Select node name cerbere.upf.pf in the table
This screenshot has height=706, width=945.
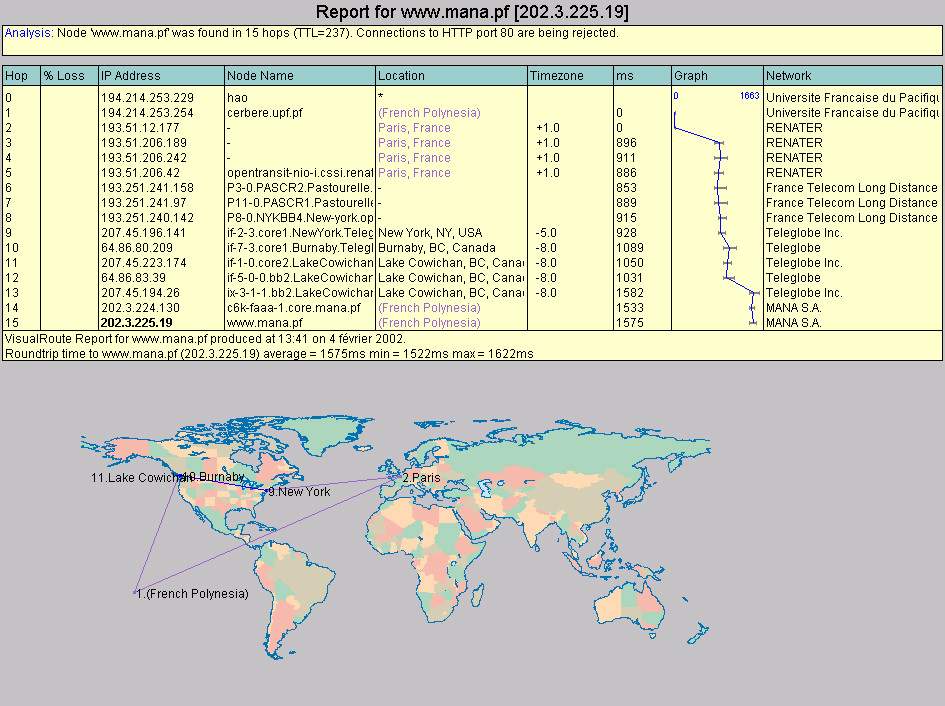(265, 113)
